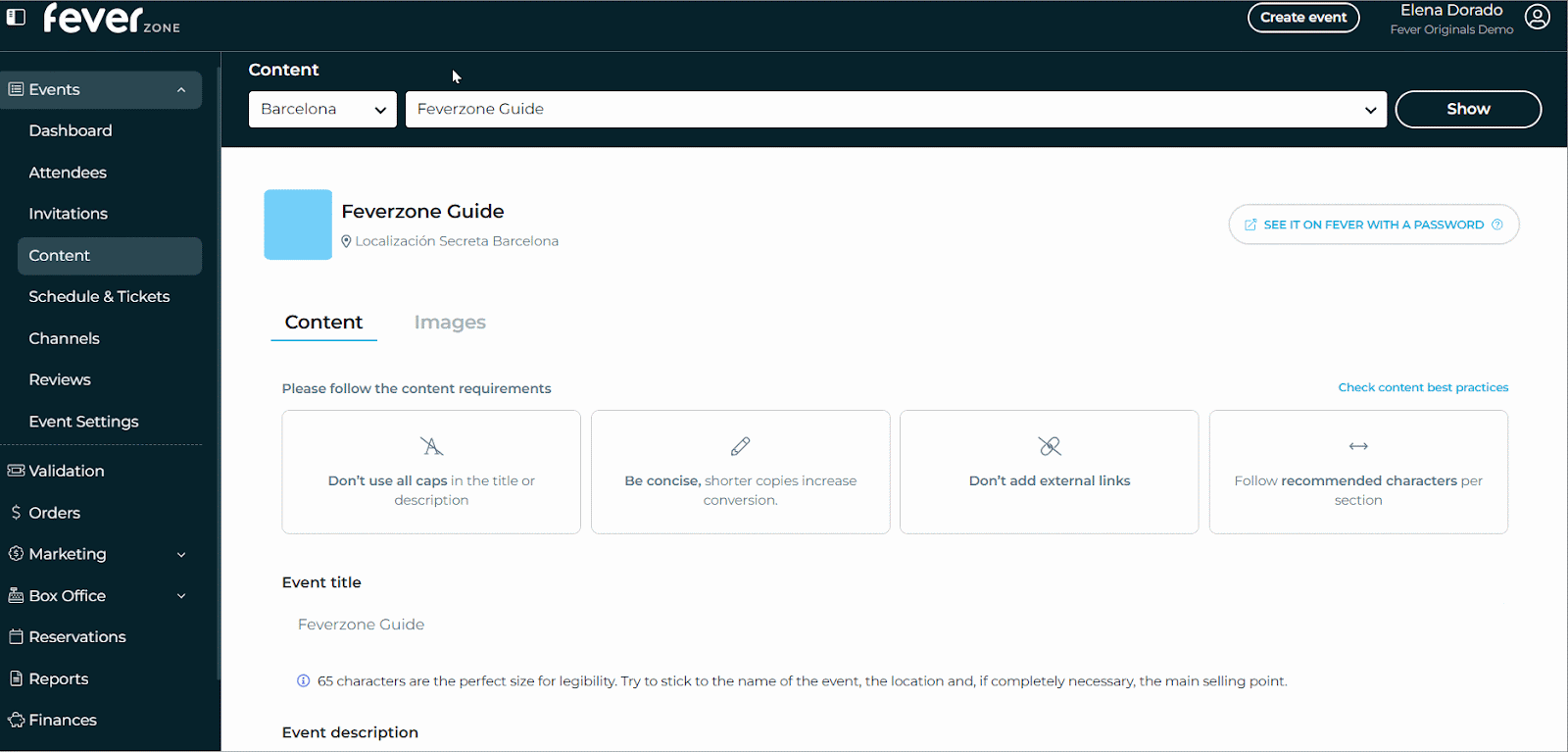Click the Event title input field
This screenshot has width=1568, height=752.
click(784, 625)
